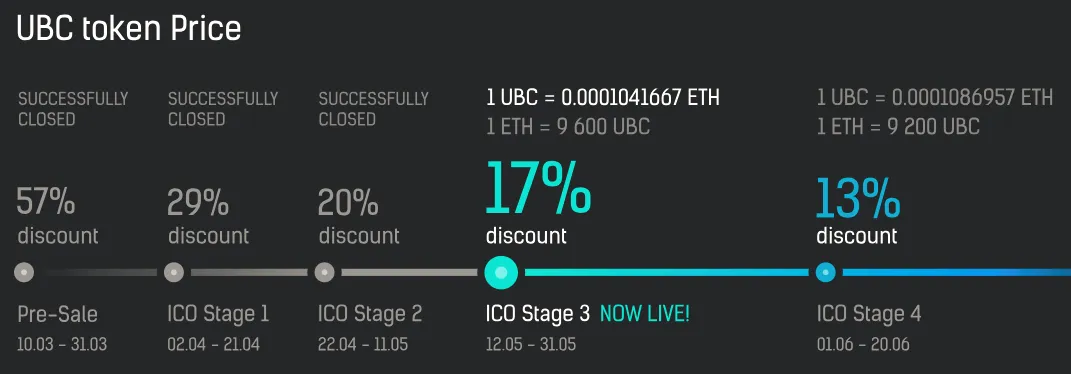Click the teal progress line after Stage 3

666,273
